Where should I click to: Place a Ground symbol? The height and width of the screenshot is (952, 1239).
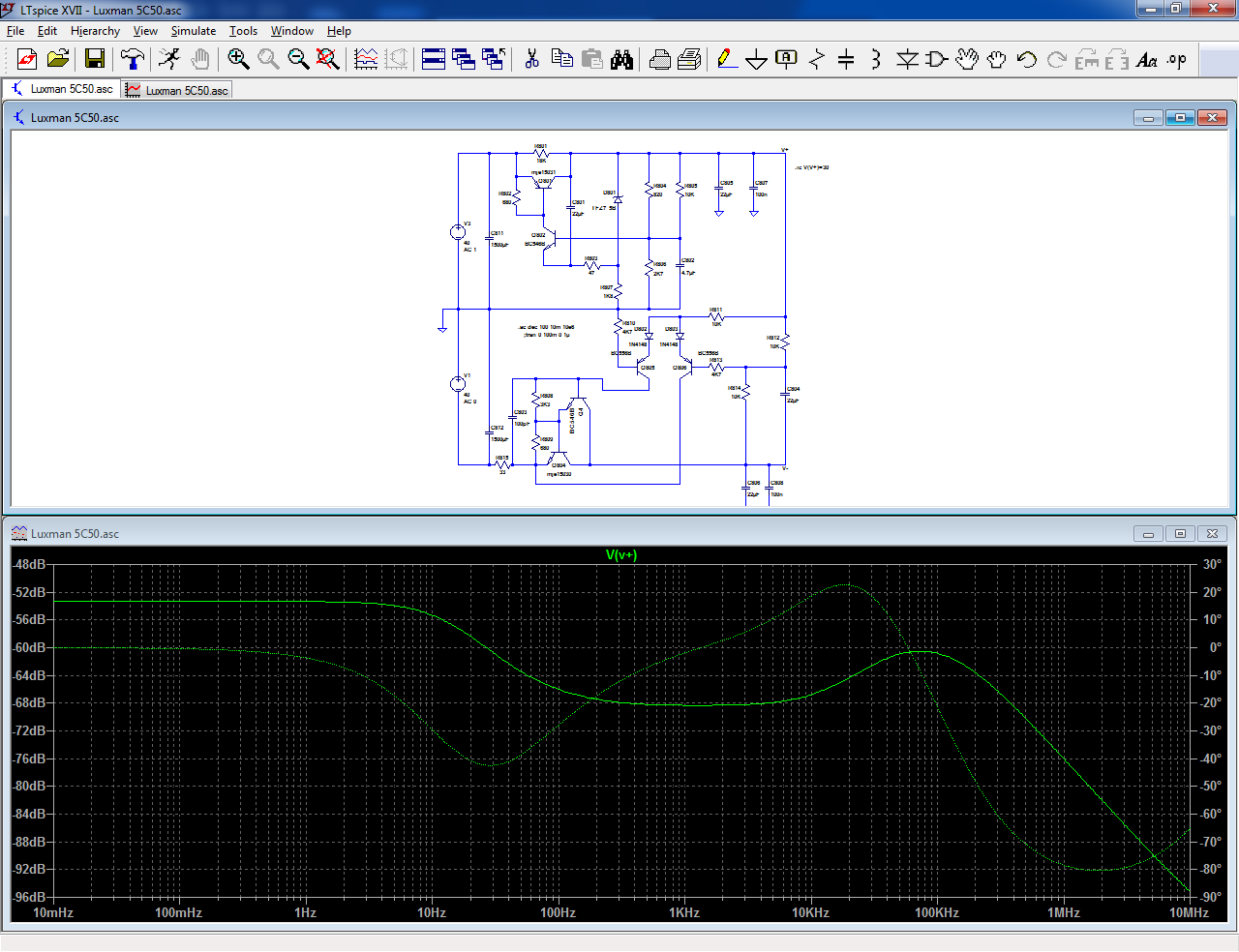click(x=757, y=59)
